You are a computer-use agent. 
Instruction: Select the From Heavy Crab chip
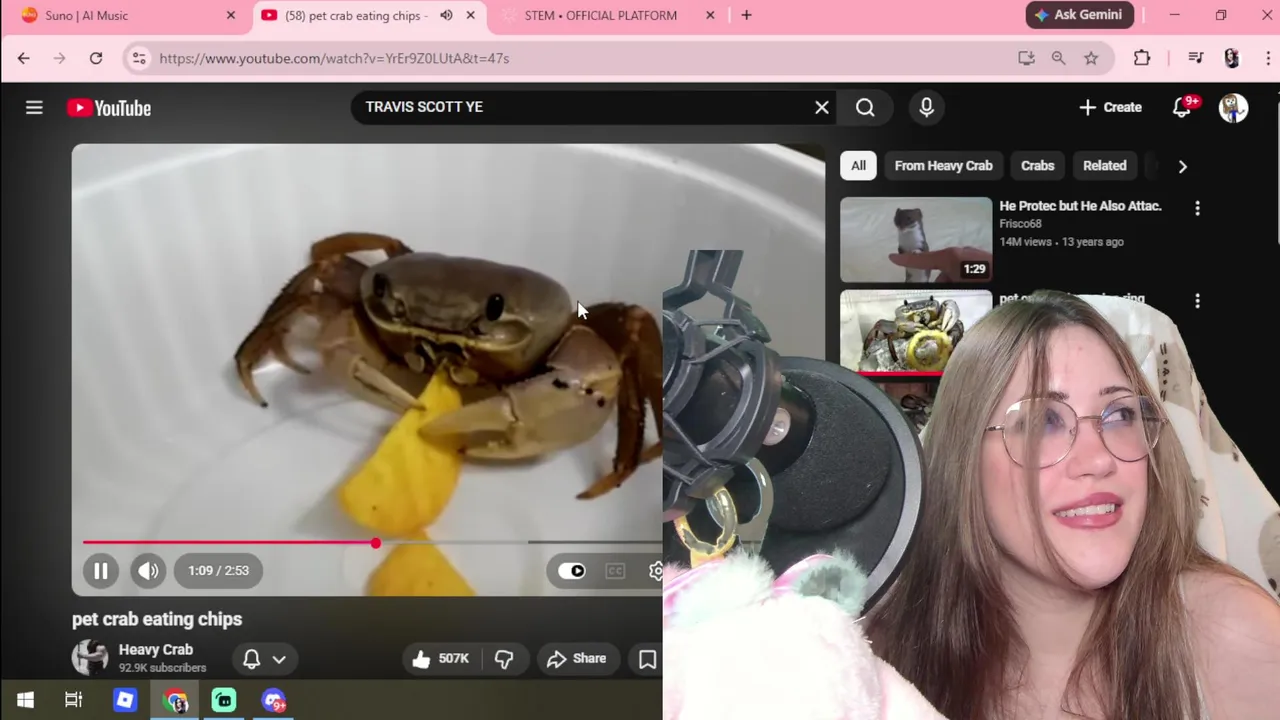point(943,165)
